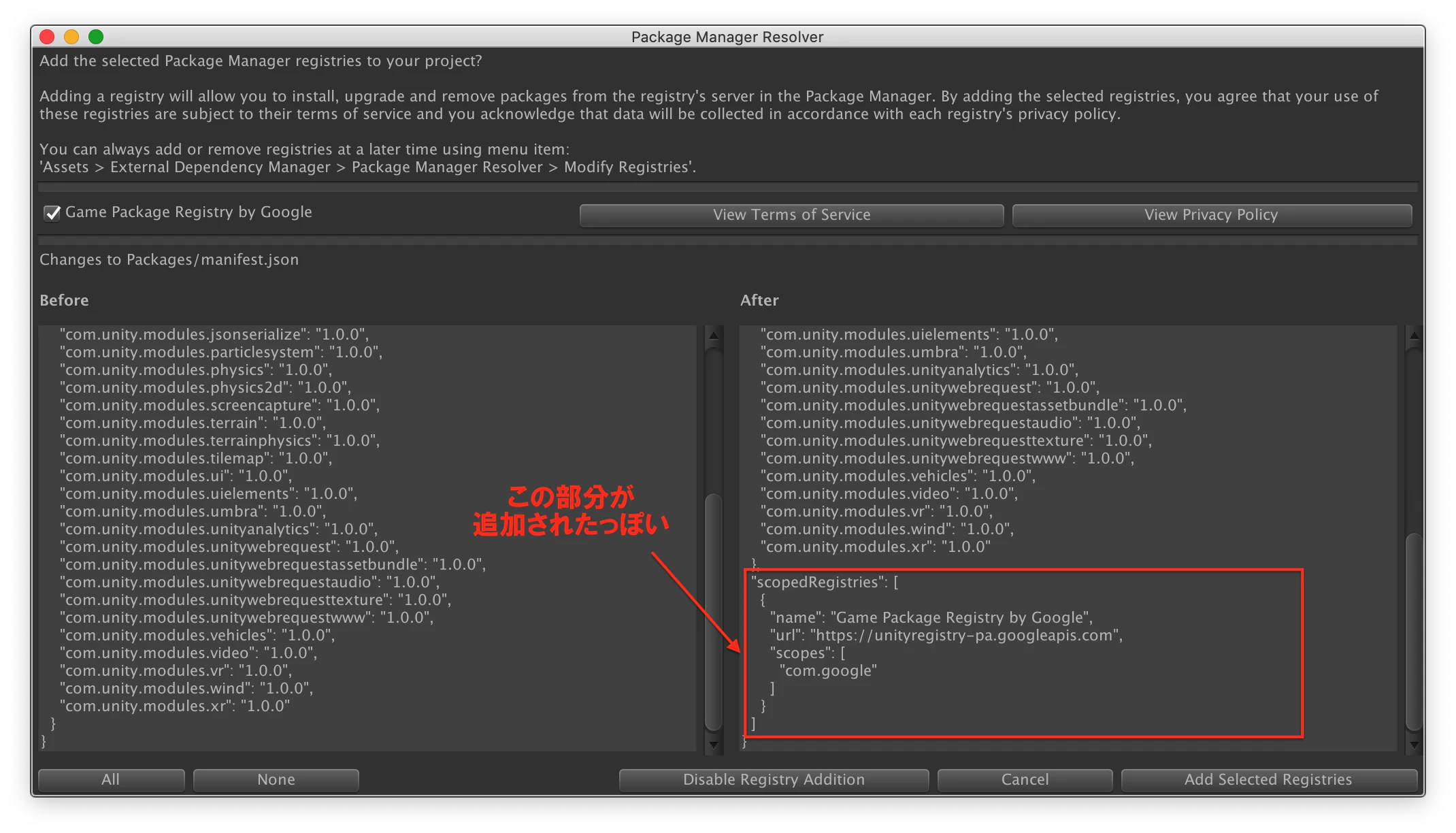1456x833 pixels.
Task: Click com.unity.modules.unityanalytics in After pane
Action: coord(919,370)
